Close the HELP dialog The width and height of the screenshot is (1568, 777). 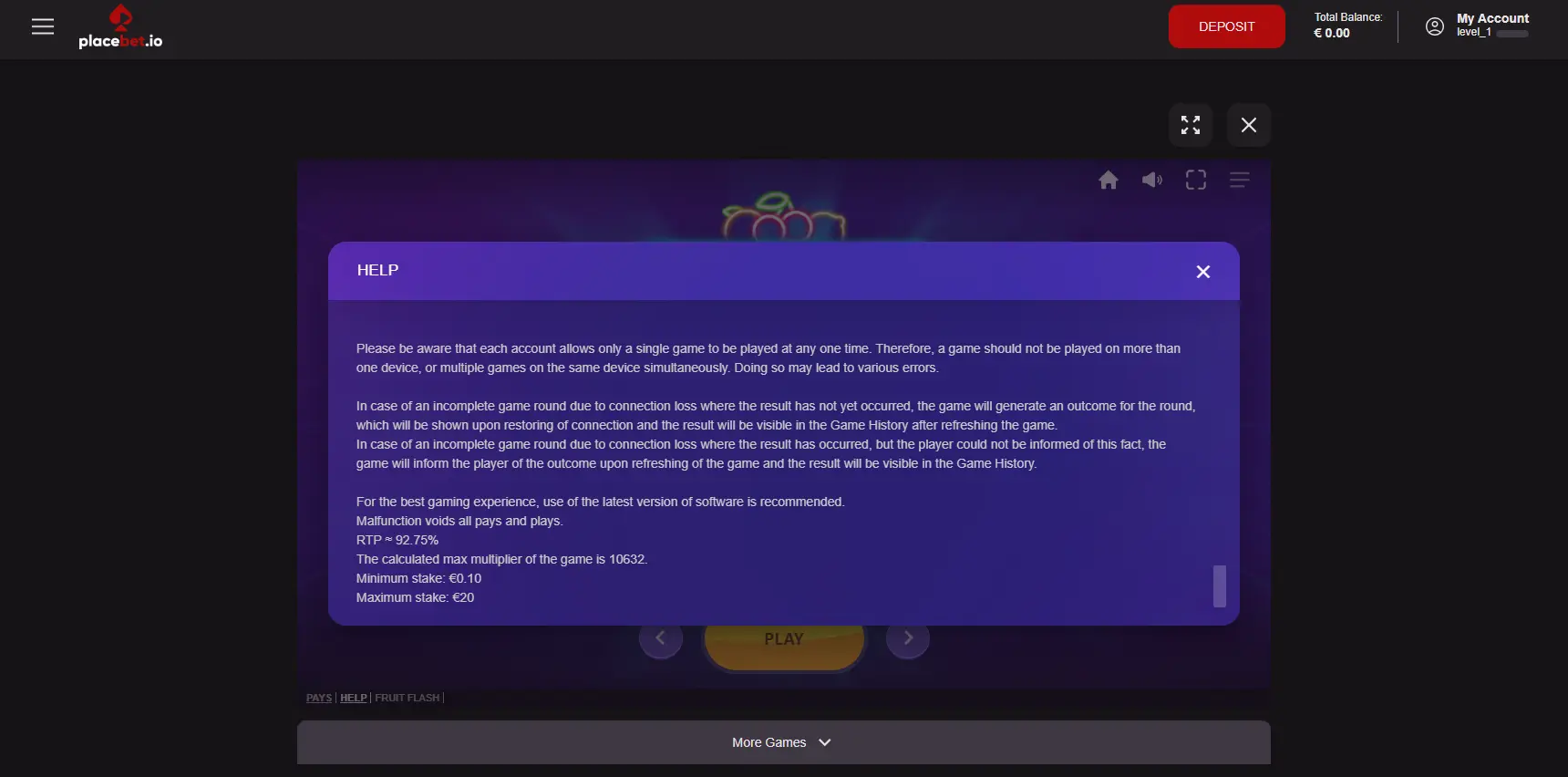(1203, 272)
